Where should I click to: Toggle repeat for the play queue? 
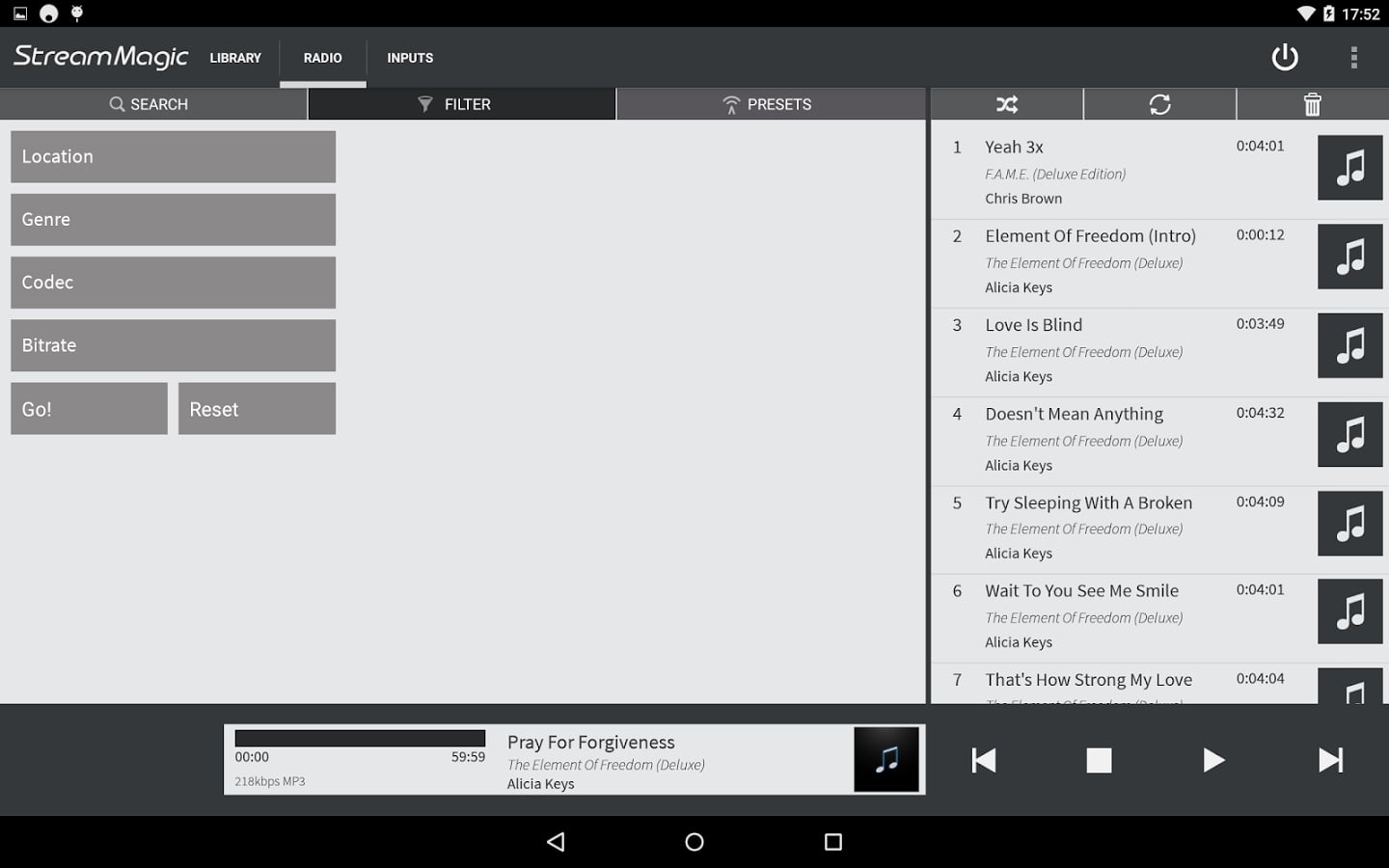[x=1159, y=104]
